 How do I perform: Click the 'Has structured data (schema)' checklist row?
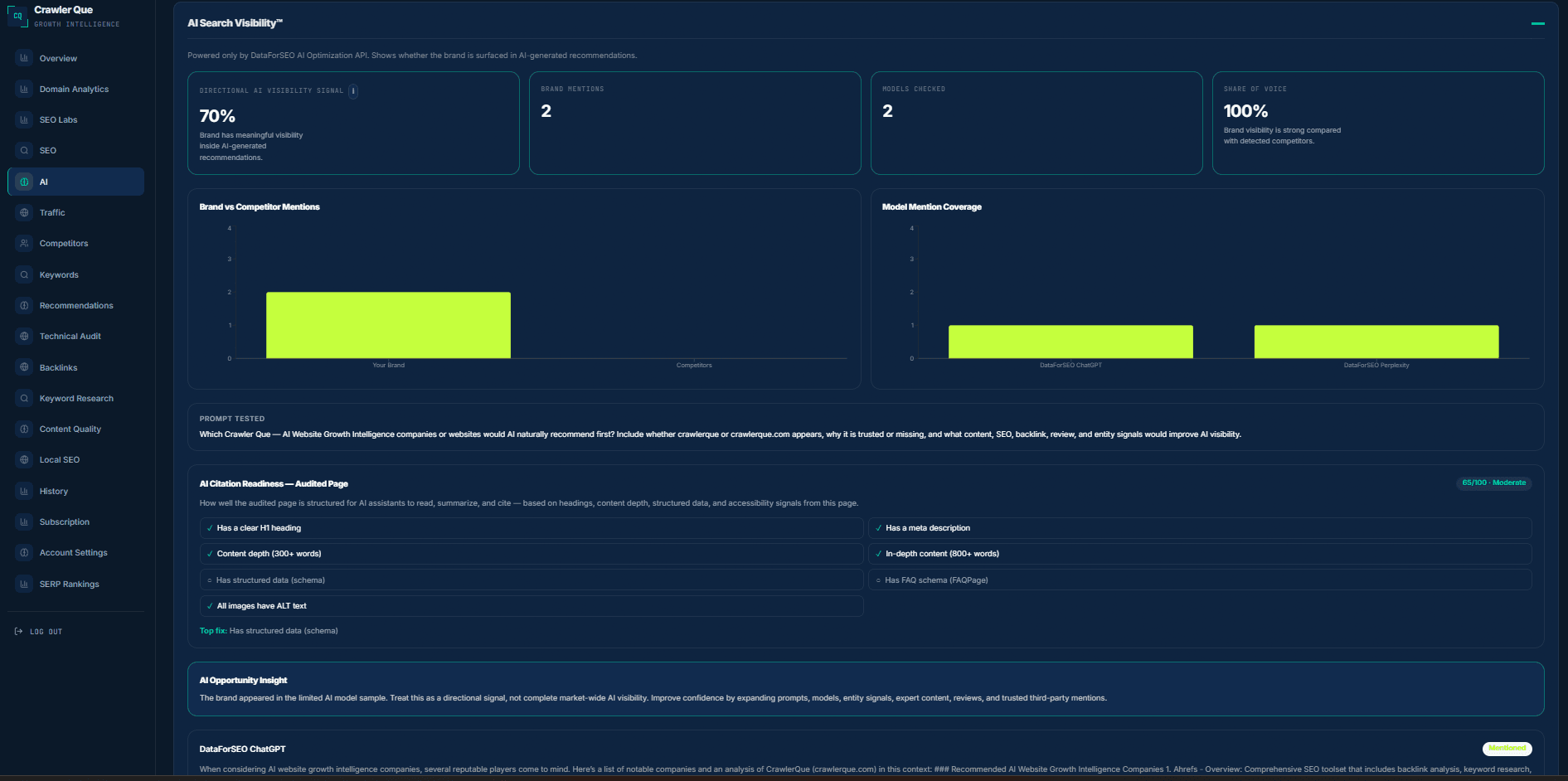point(532,580)
